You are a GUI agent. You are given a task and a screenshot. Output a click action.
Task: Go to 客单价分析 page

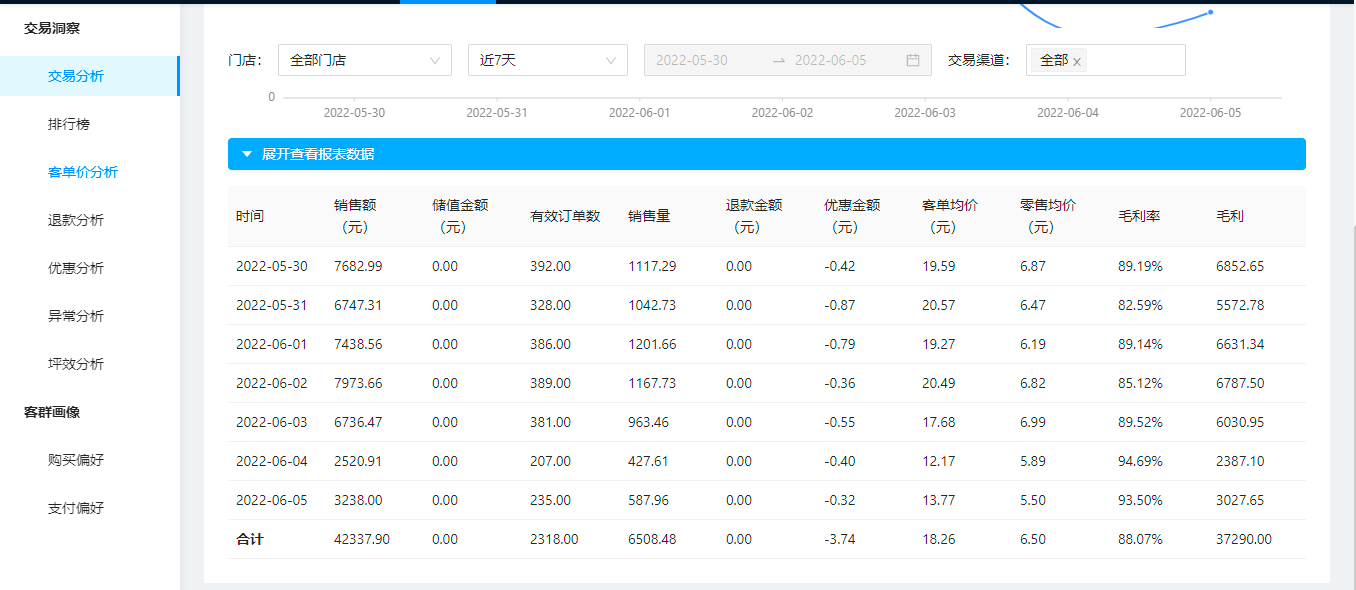(x=83, y=172)
